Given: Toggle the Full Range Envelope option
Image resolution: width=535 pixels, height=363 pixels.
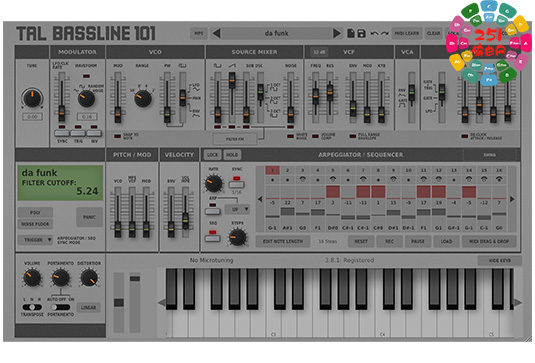Looking at the screenshot, I should [x=353, y=136].
